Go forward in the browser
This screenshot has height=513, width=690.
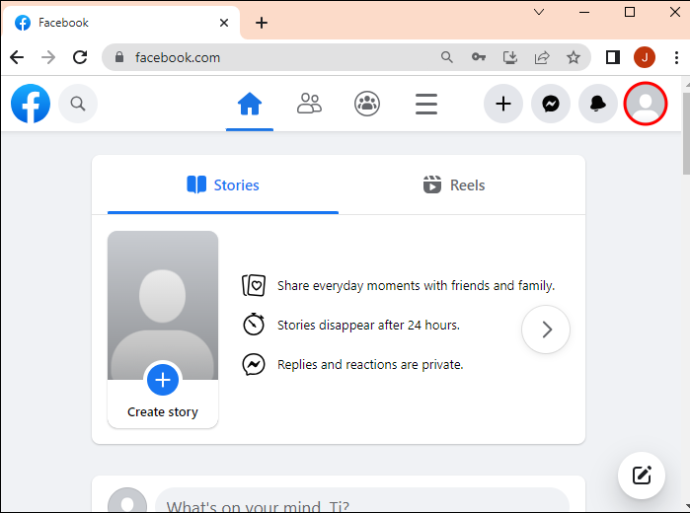pos(48,57)
